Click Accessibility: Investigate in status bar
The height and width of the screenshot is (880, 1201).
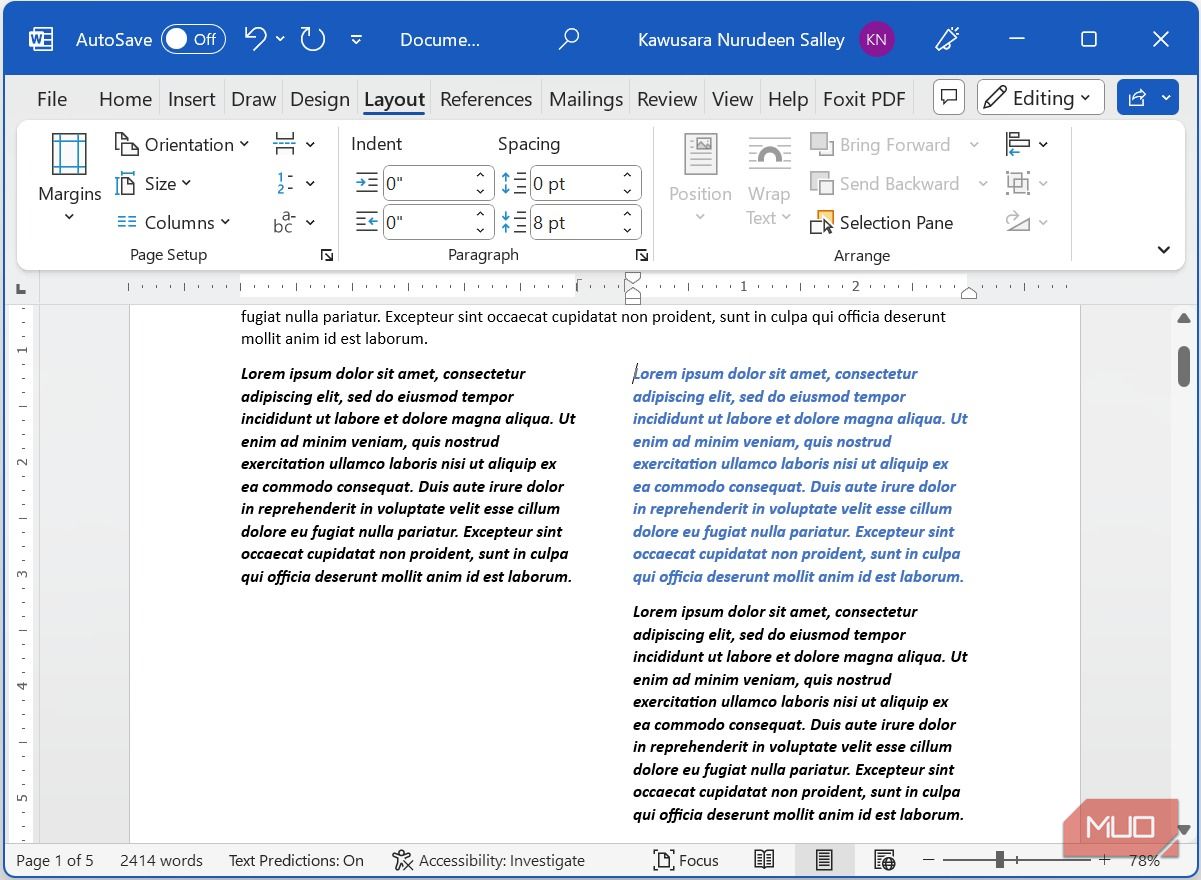pos(488,860)
